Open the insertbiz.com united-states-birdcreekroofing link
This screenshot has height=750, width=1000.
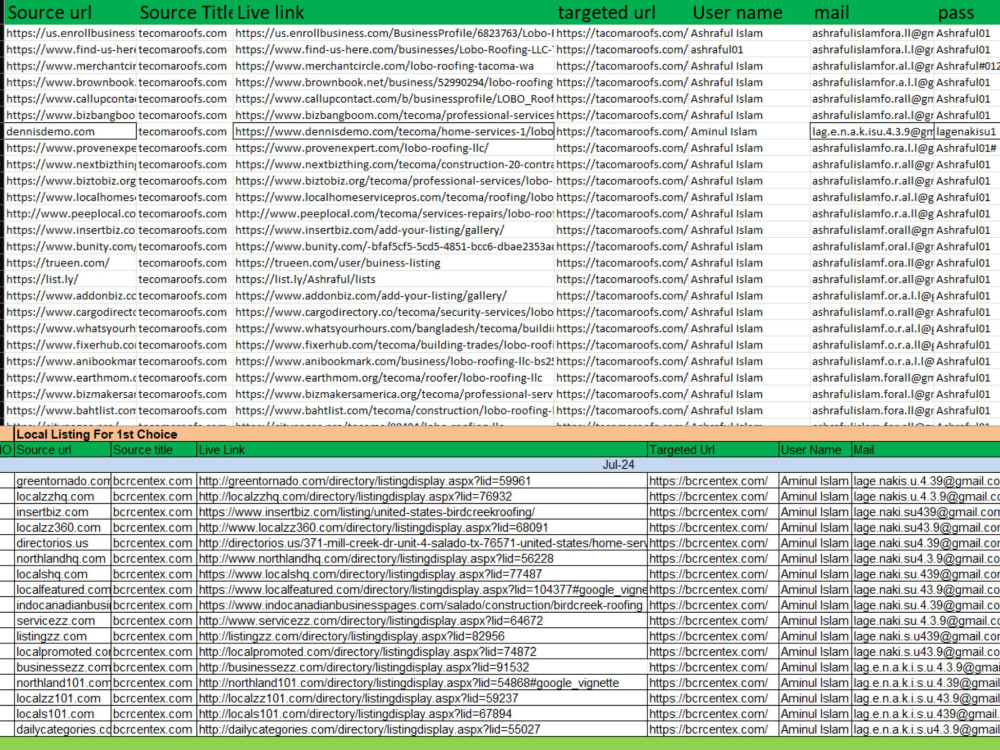click(x=367, y=512)
